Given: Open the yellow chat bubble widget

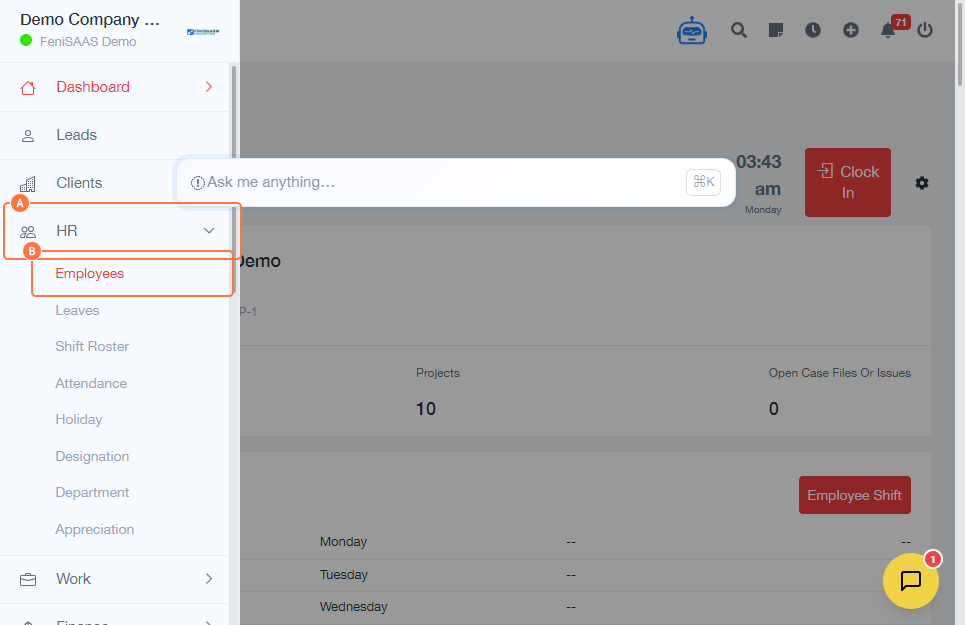Looking at the screenshot, I should 910,581.
